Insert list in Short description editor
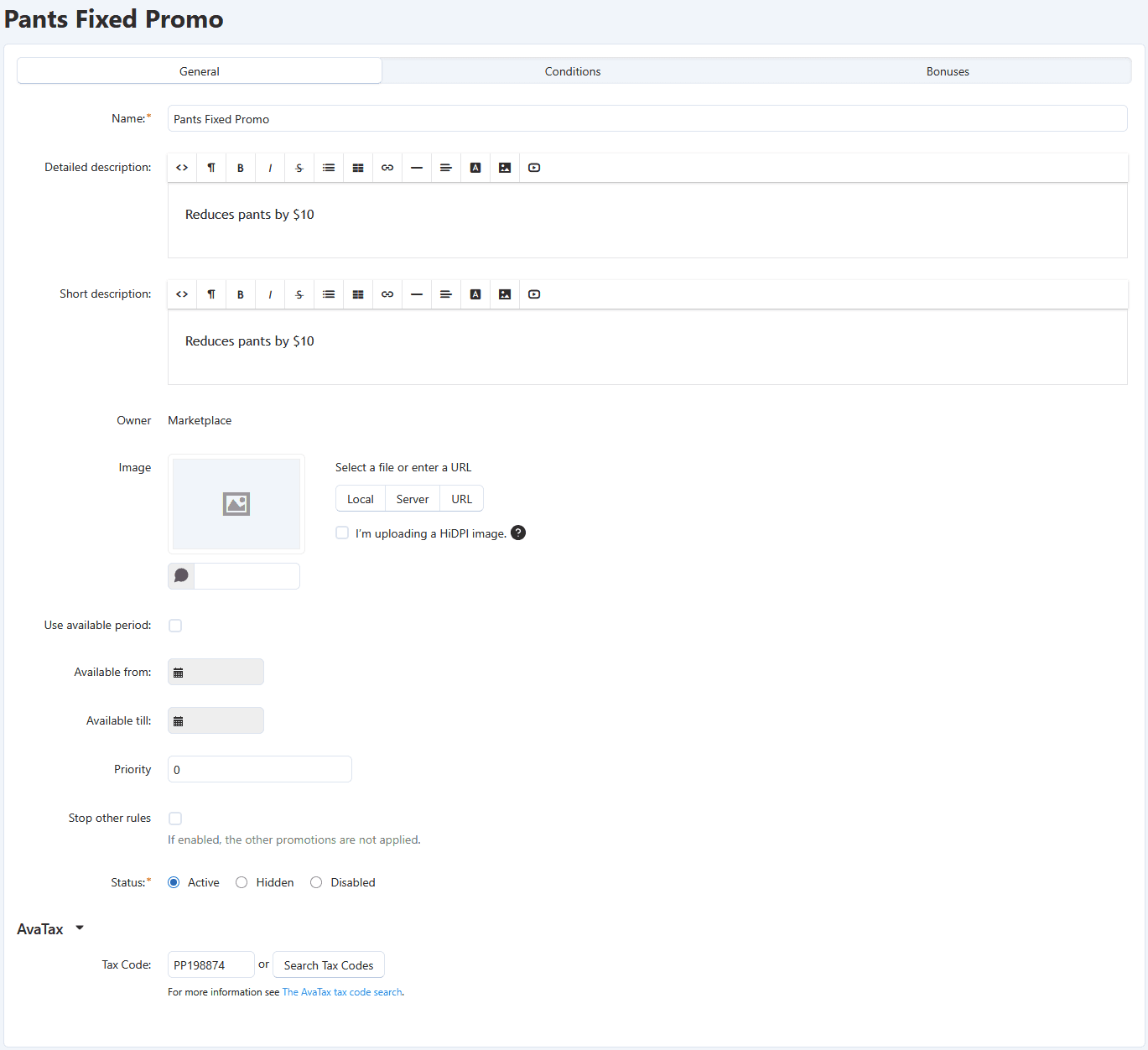Viewport: 1148px width, 1050px height. (329, 294)
